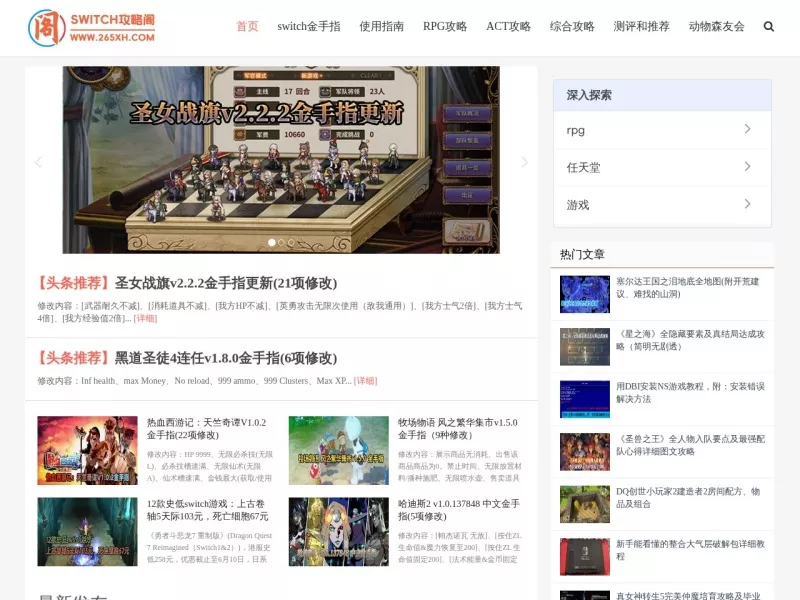Viewport: 800px width, 600px height.
Task: Open hot article 用DBI安装NS游戏教程
Action: [690, 392]
